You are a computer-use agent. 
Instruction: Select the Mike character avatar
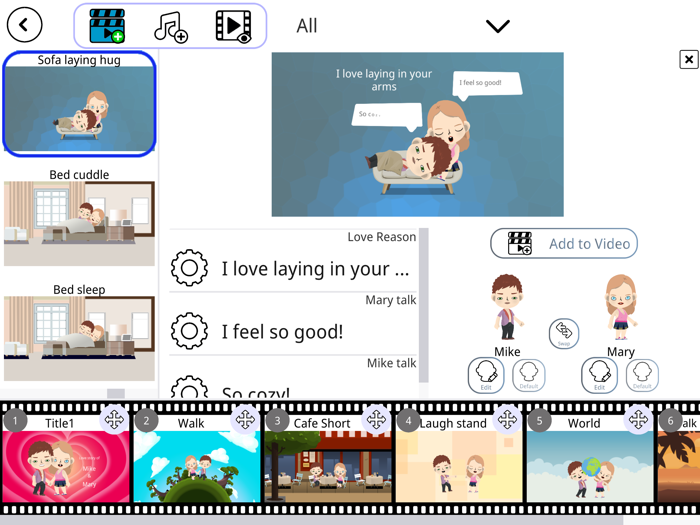(508, 307)
